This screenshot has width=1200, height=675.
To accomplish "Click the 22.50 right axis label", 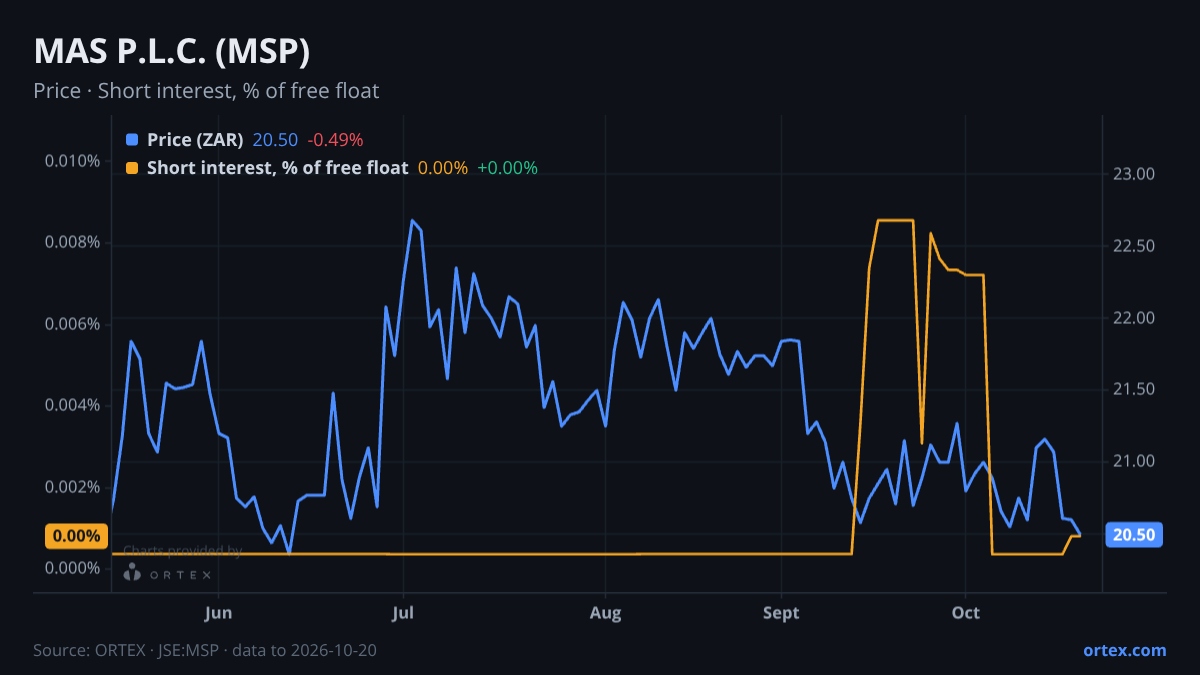I will tap(1134, 246).
